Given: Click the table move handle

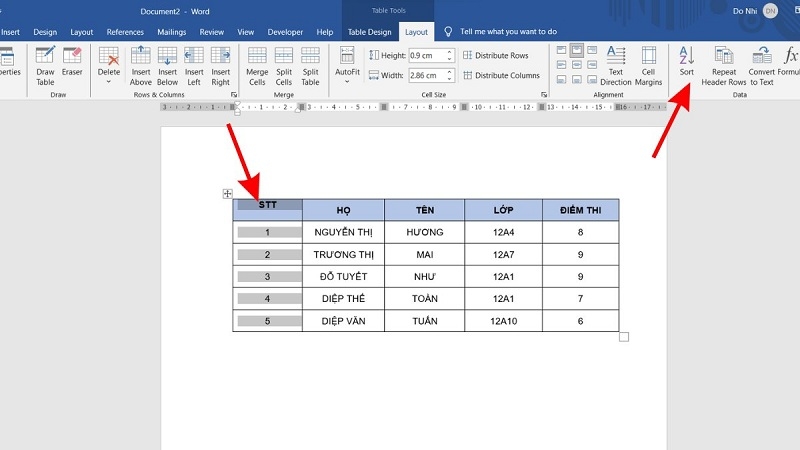Looking at the screenshot, I should [x=227, y=194].
